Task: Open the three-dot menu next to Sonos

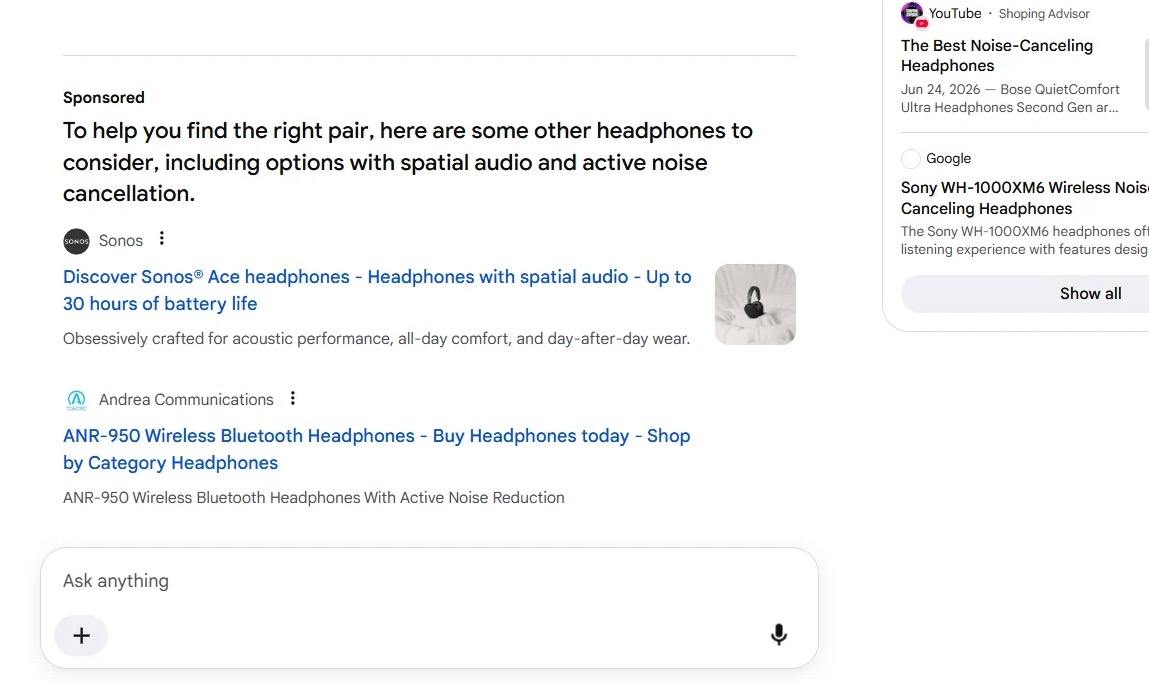Action: pyautogui.click(x=162, y=239)
